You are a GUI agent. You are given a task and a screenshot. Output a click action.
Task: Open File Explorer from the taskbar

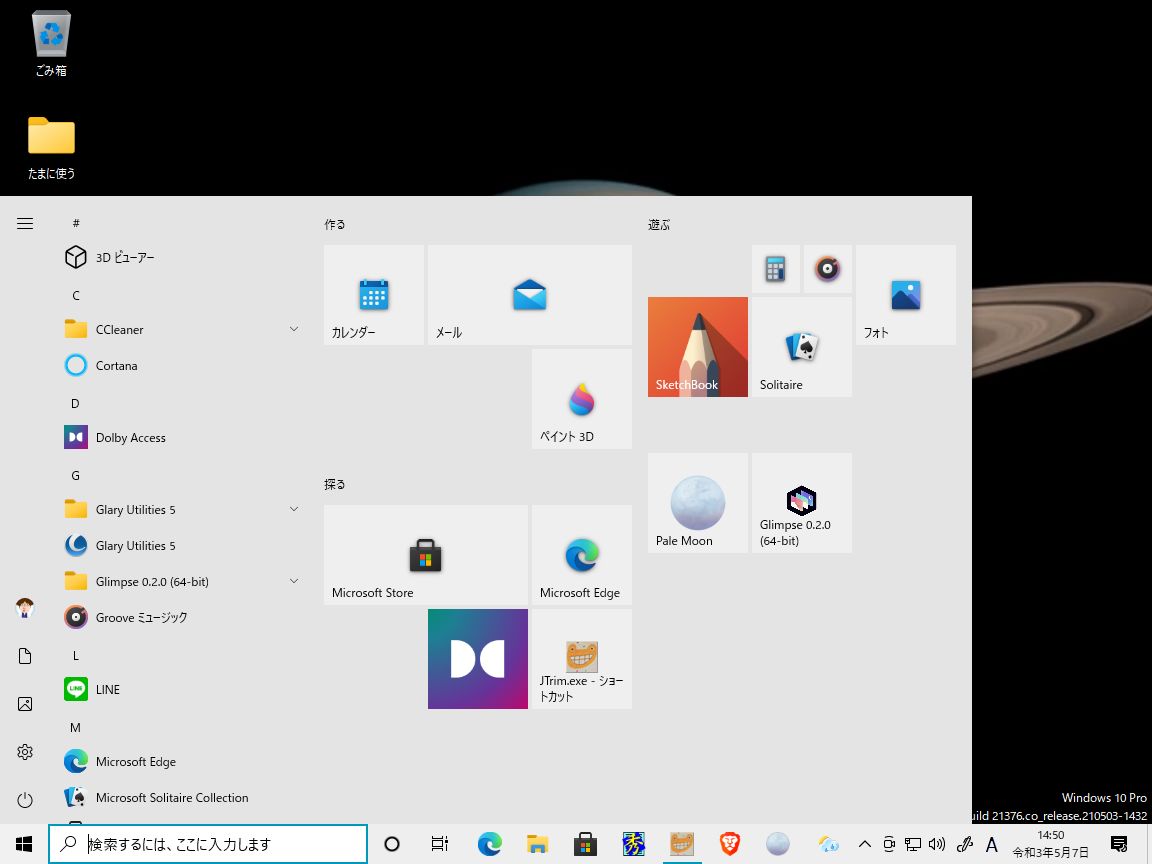(538, 844)
